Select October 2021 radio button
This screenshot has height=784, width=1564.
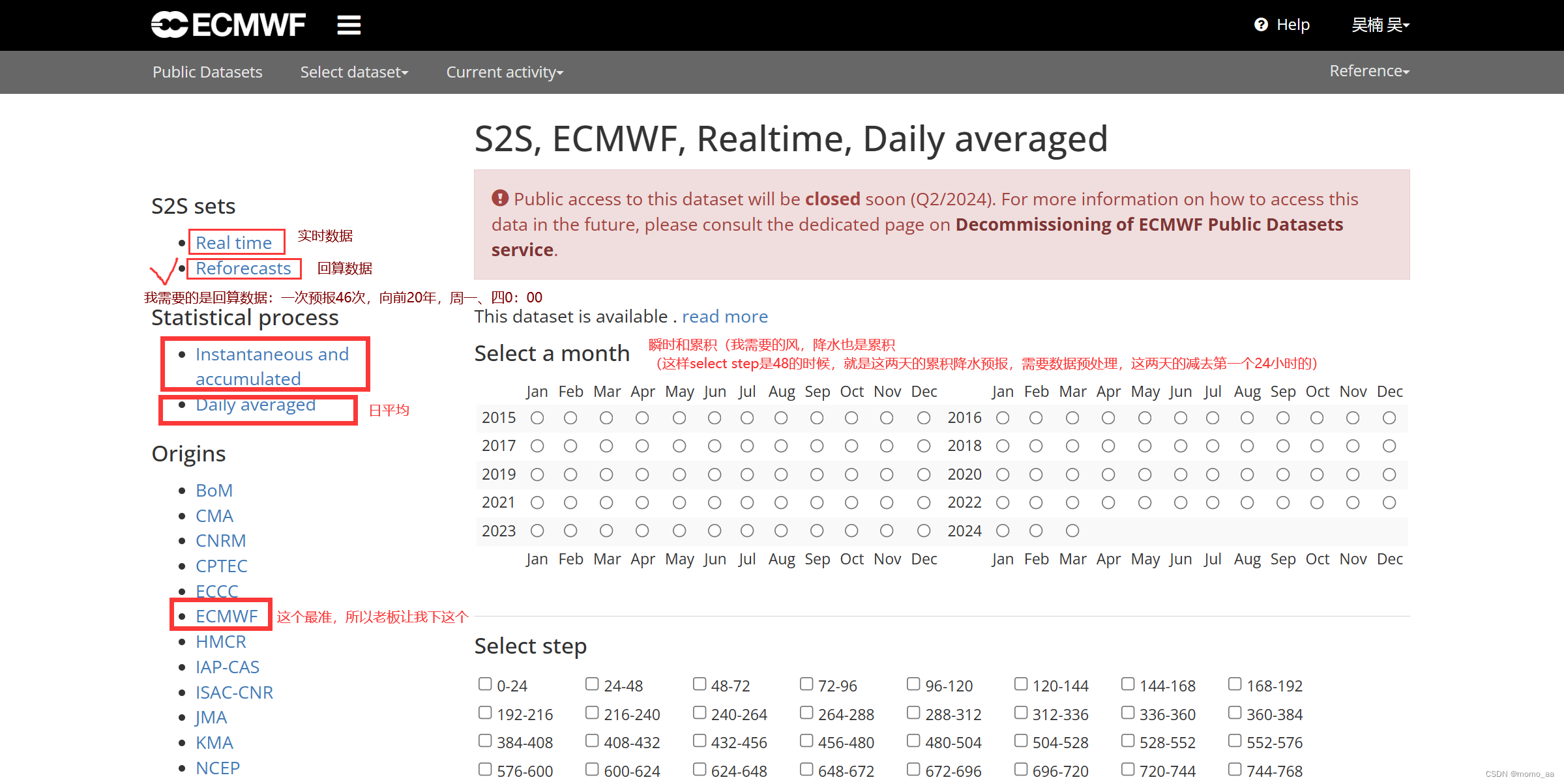[851, 502]
